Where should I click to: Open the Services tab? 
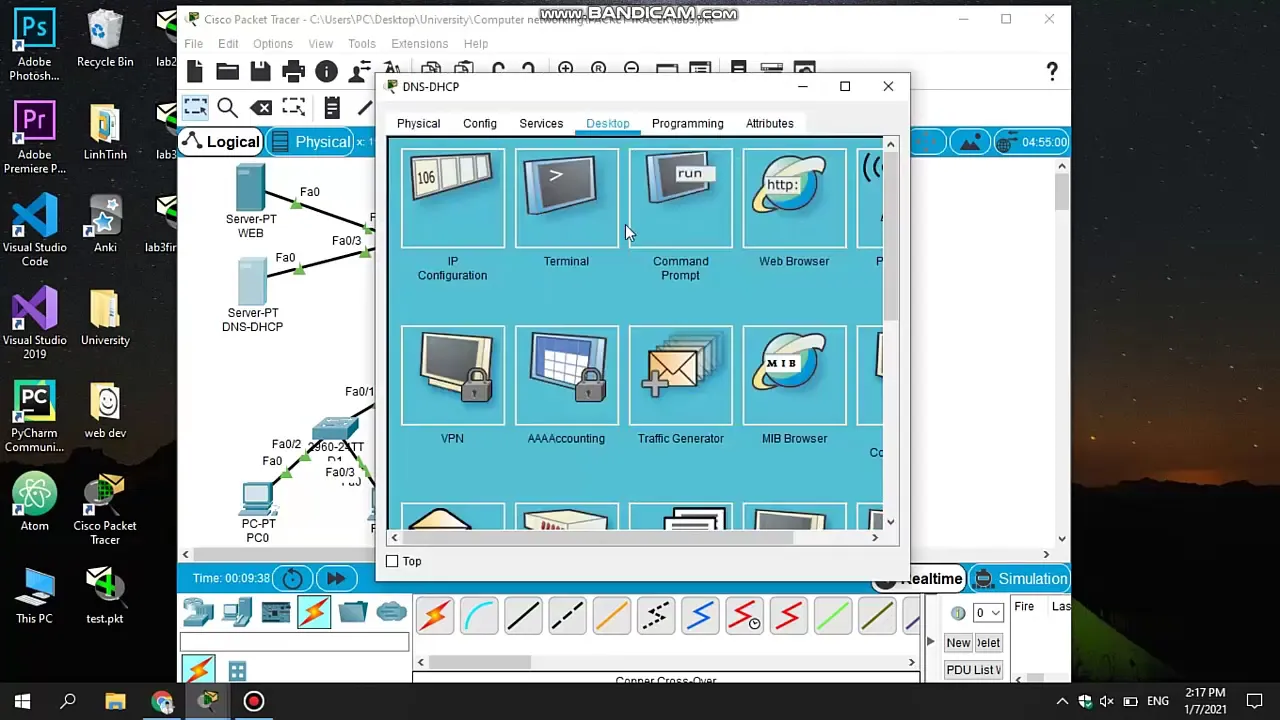(x=541, y=124)
